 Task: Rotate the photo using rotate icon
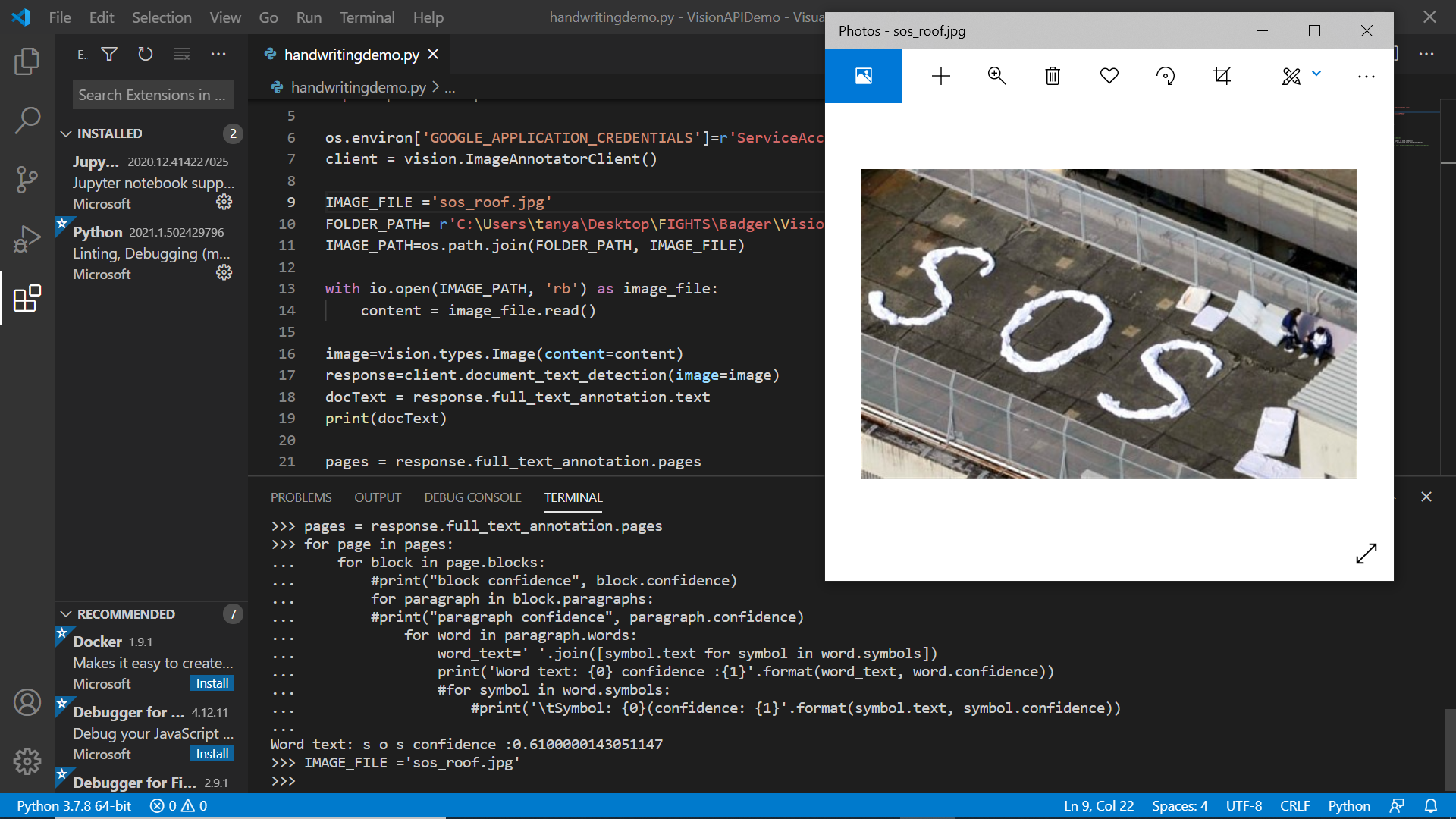tap(1166, 76)
